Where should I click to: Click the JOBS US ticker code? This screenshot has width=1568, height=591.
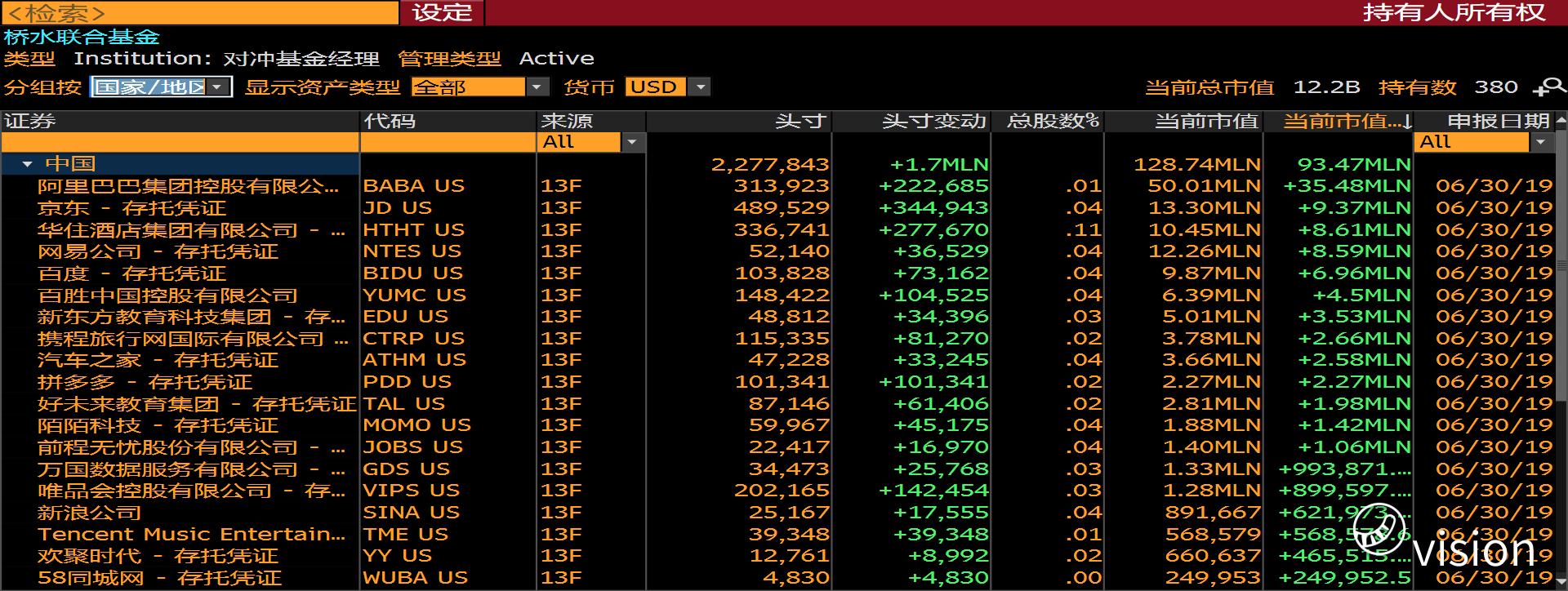pyautogui.click(x=413, y=447)
